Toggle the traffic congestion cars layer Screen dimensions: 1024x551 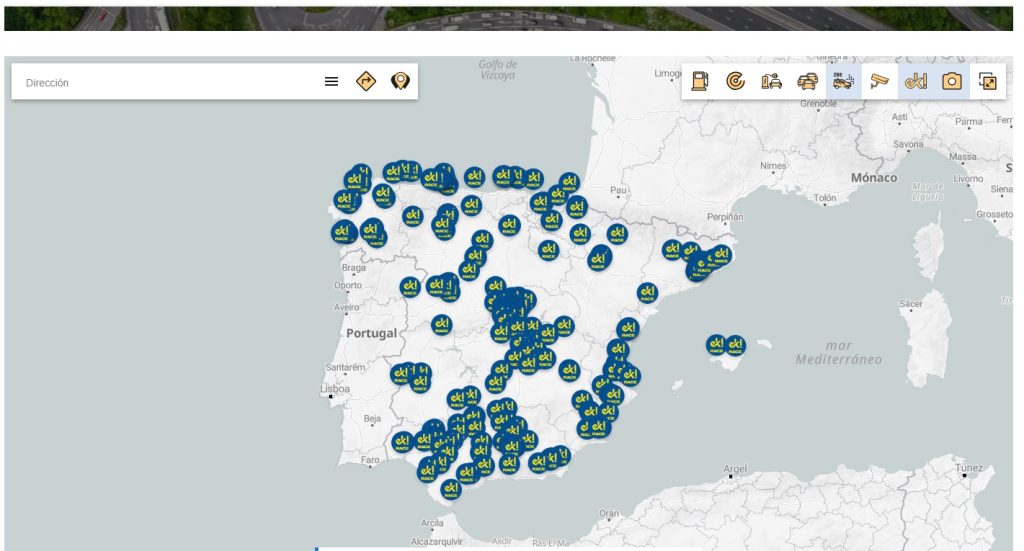point(808,81)
